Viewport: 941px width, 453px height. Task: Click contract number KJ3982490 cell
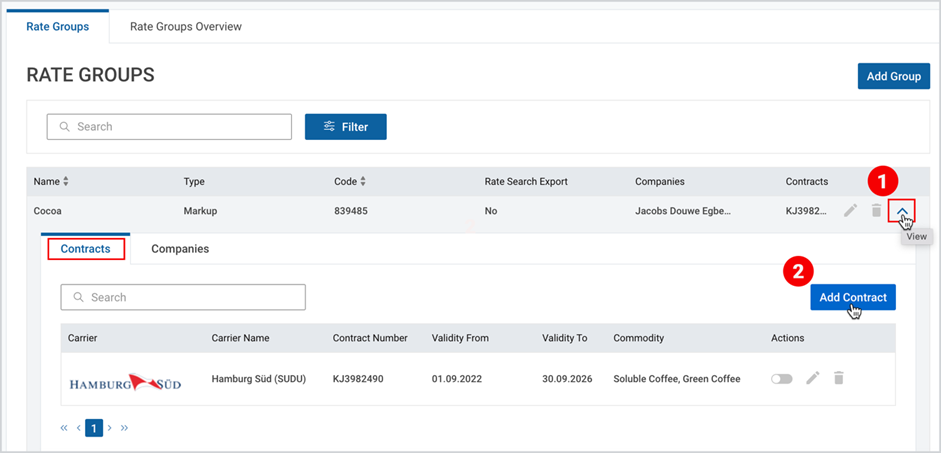(358, 379)
